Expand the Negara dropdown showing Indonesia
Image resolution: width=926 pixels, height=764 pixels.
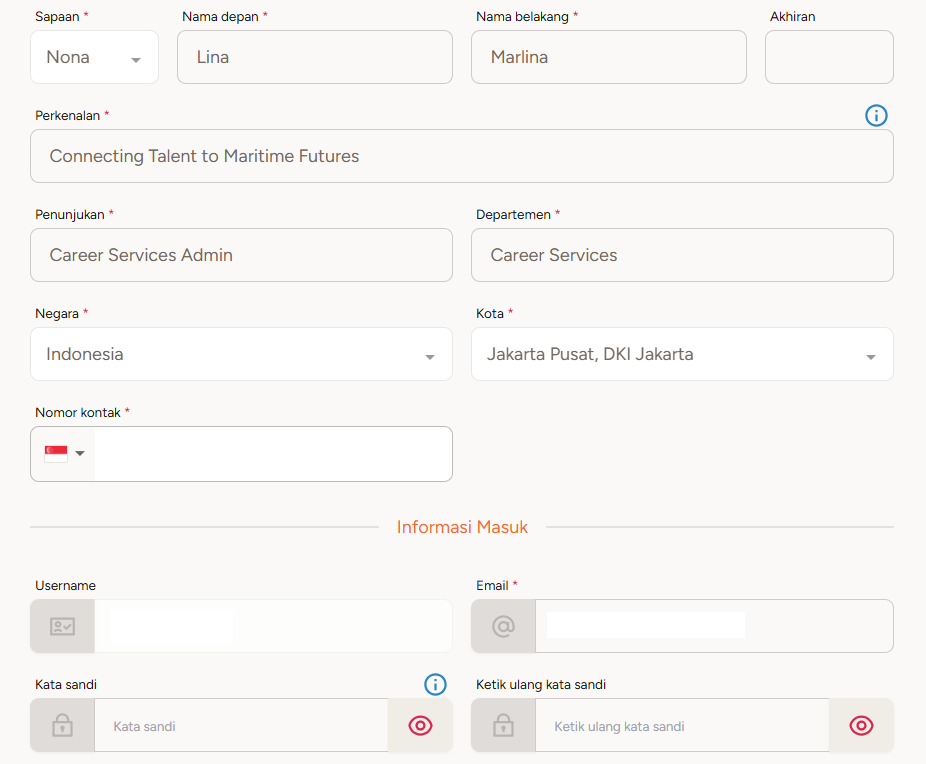tap(240, 355)
